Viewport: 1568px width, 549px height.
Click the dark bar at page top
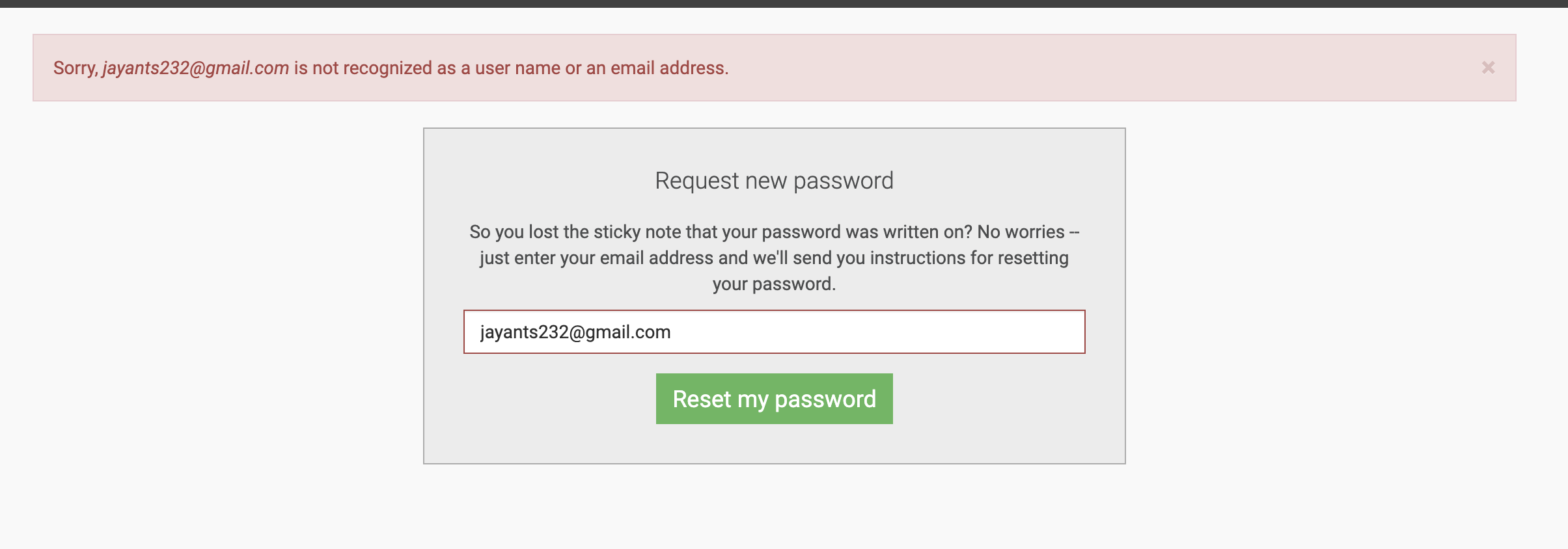784,3
